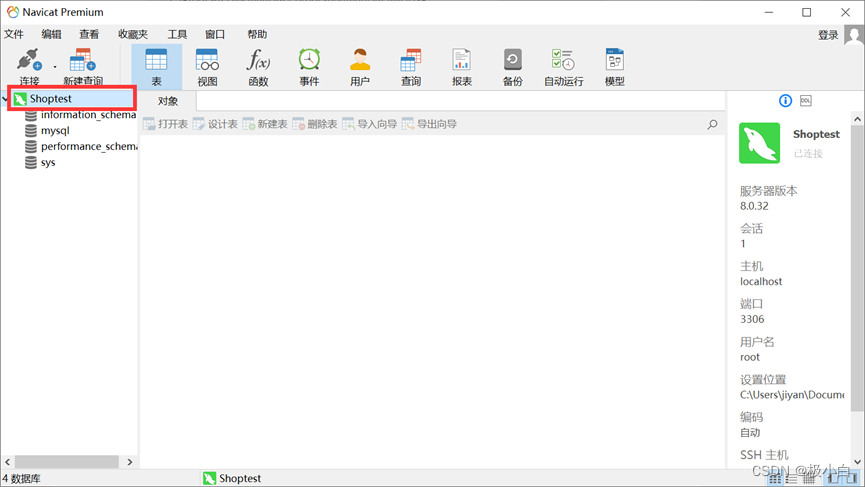Viewport: 865px width, 487px height.
Task: Select the mysql database
Action: pos(47,131)
